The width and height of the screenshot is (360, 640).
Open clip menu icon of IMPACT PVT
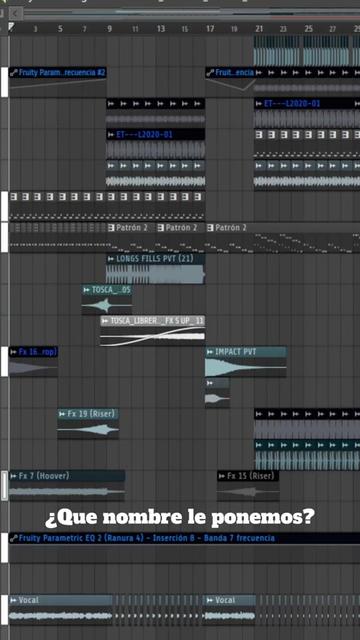pyautogui.click(x=210, y=352)
